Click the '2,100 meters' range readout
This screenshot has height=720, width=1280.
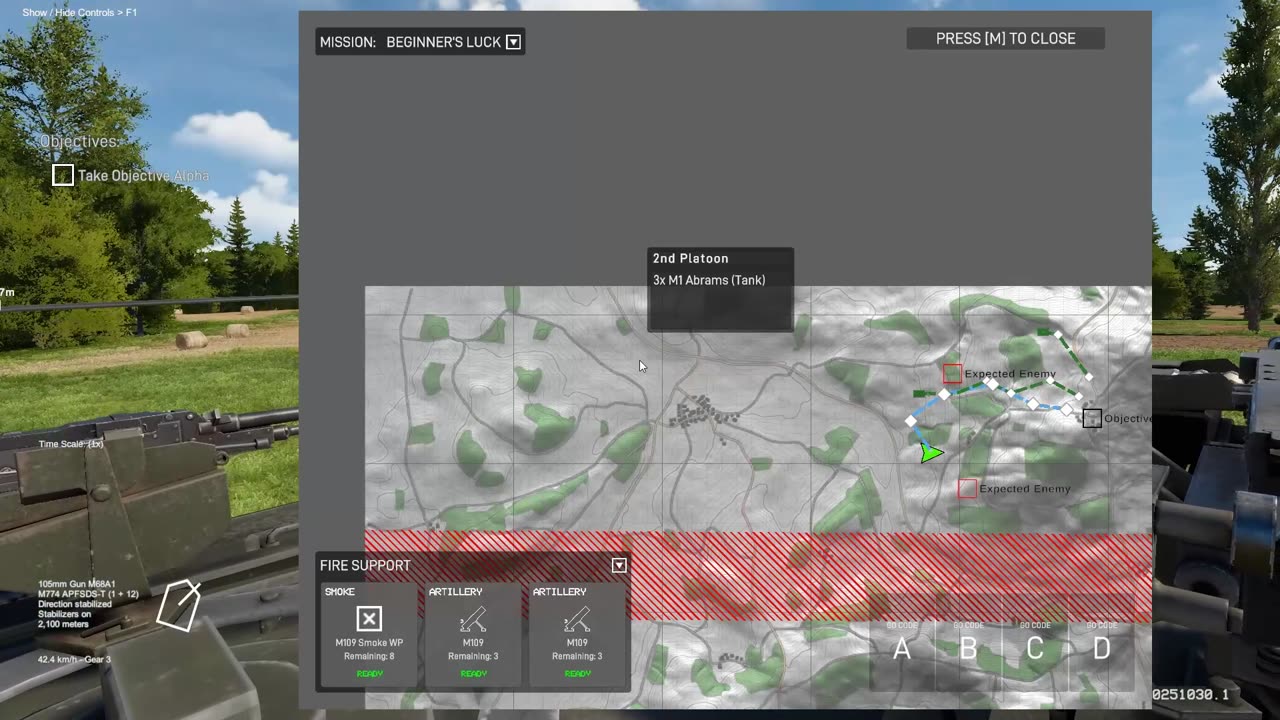(x=63, y=624)
